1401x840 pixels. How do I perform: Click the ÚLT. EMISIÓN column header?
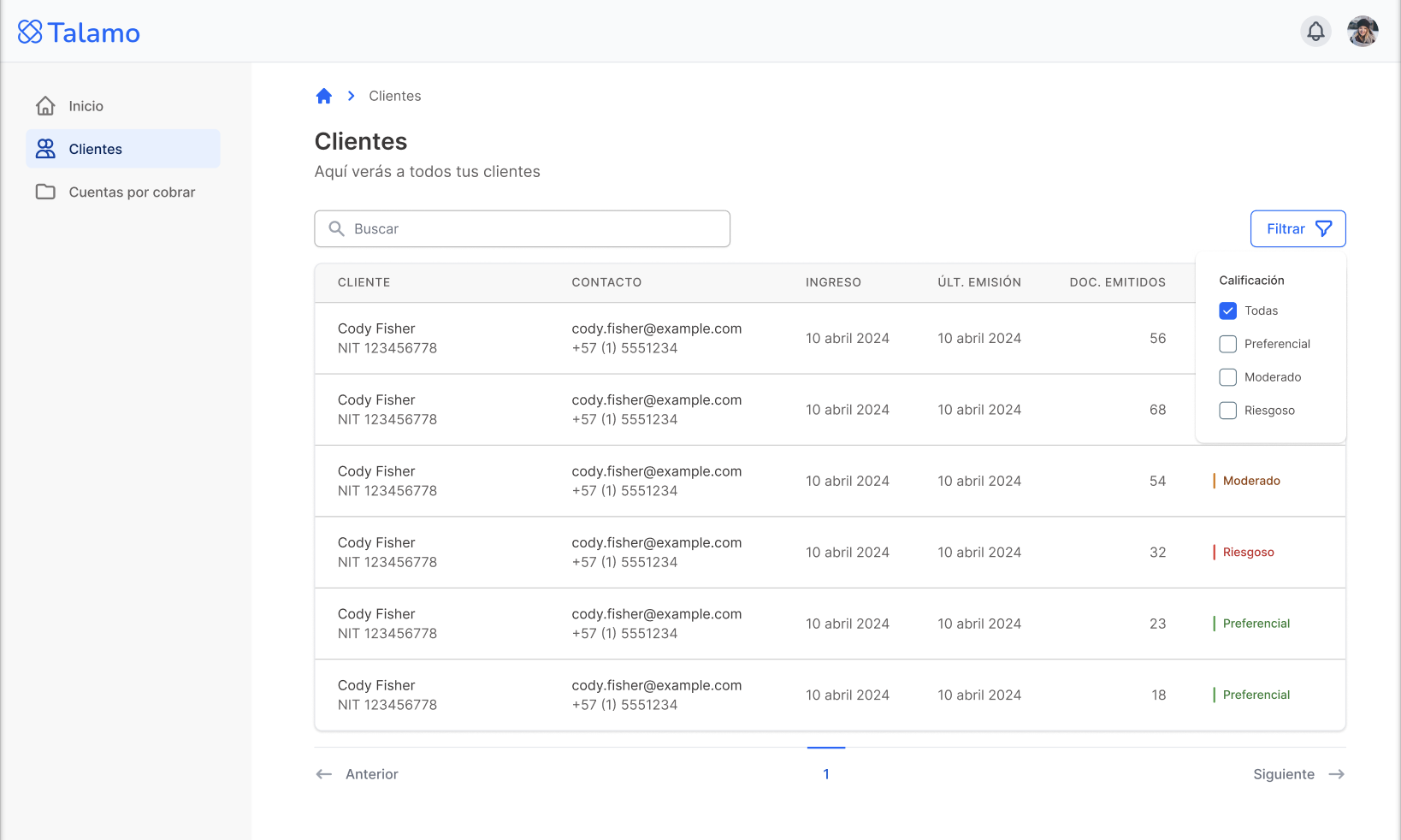(x=979, y=282)
